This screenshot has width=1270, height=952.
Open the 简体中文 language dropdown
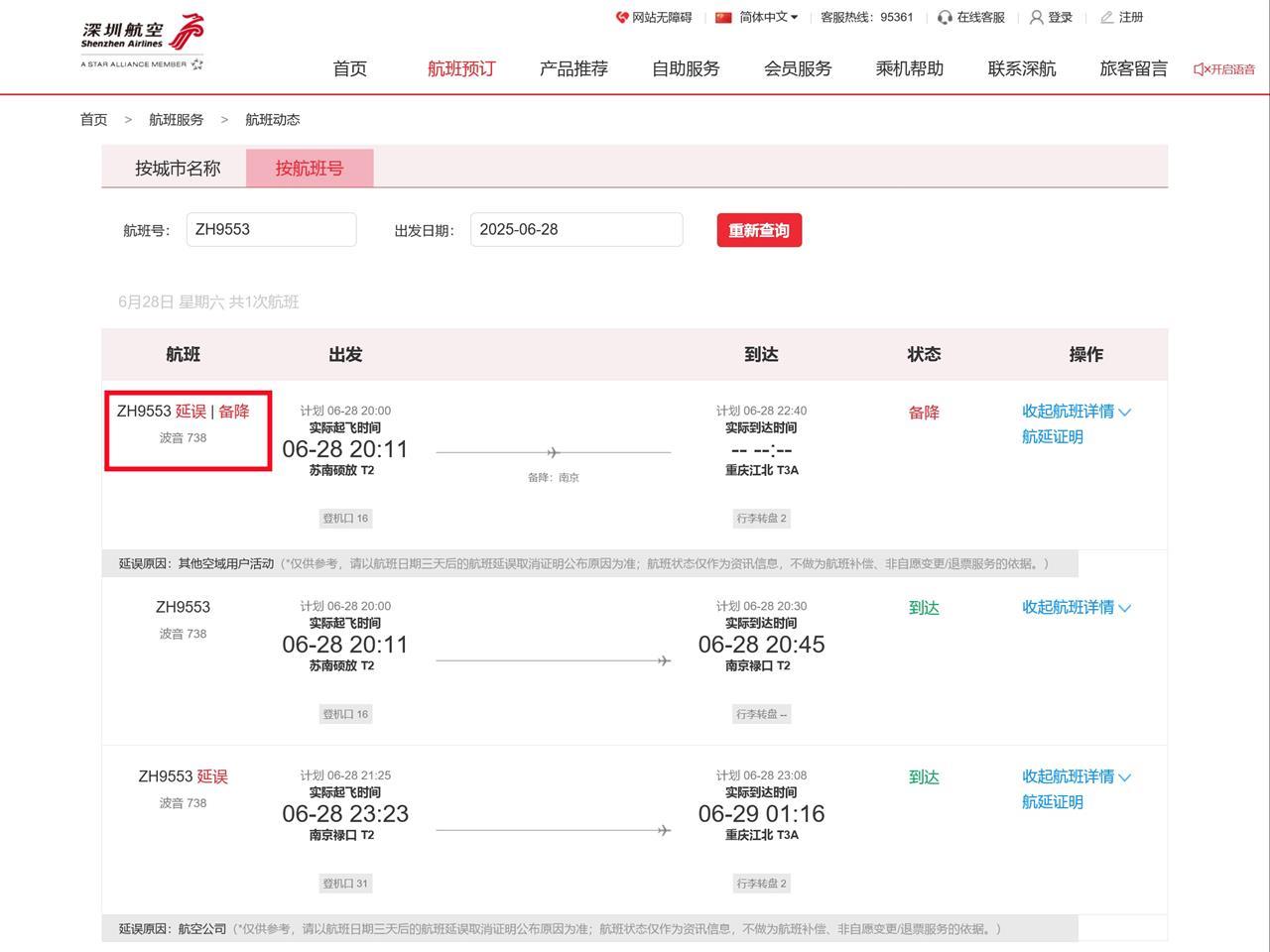pos(768,17)
